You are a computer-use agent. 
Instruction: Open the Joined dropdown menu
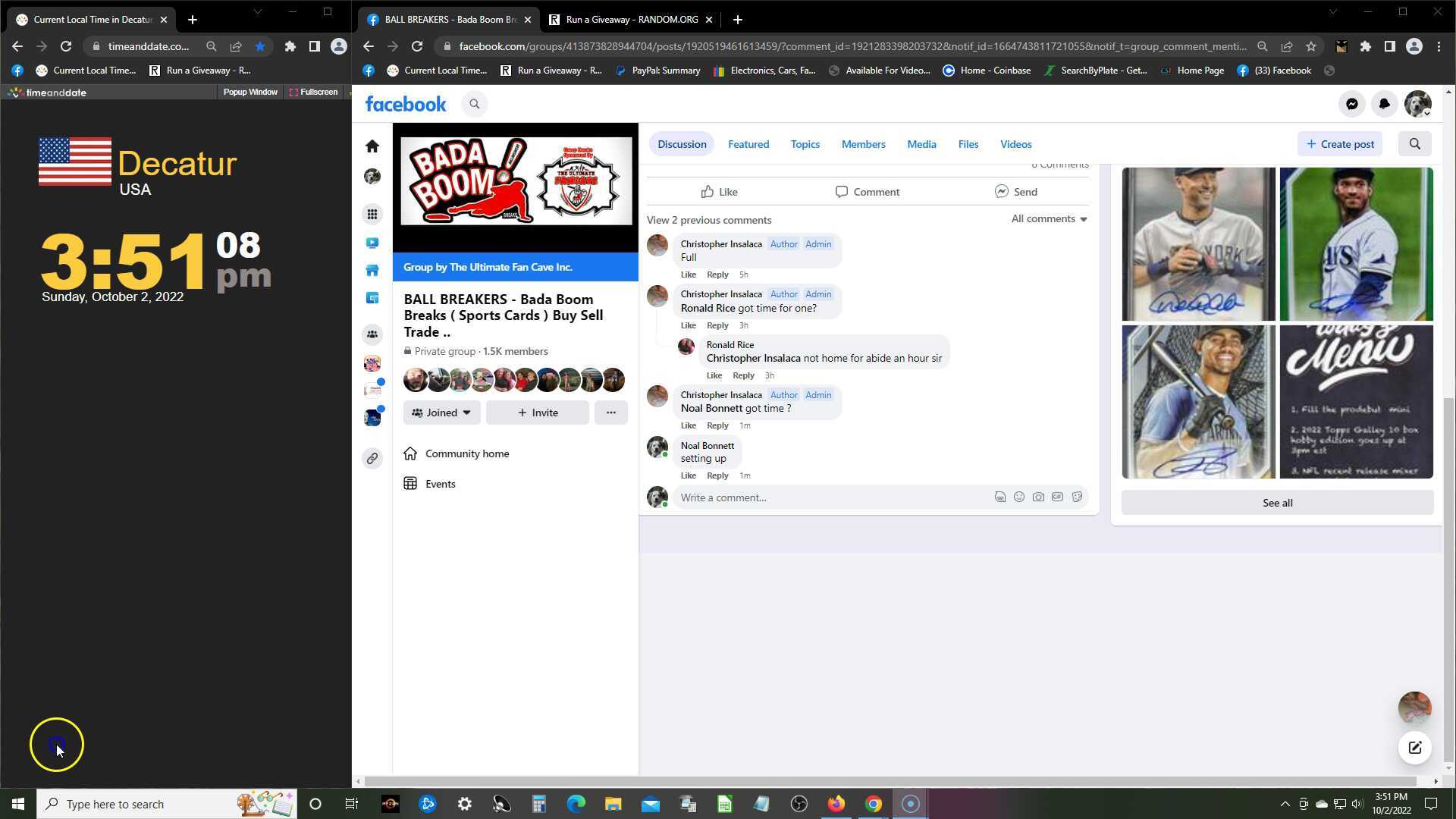[x=441, y=413]
